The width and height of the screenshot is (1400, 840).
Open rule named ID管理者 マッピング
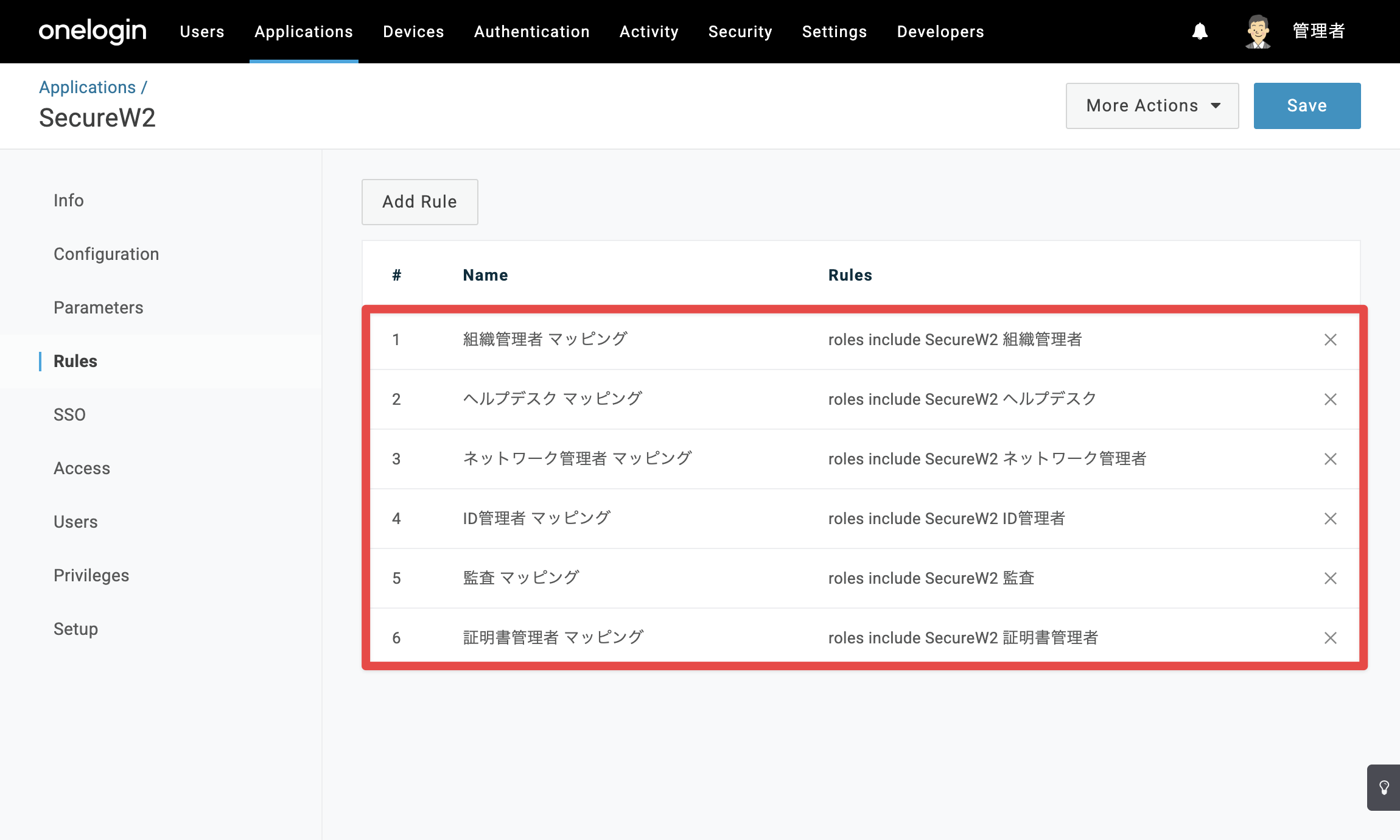coord(537,519)
